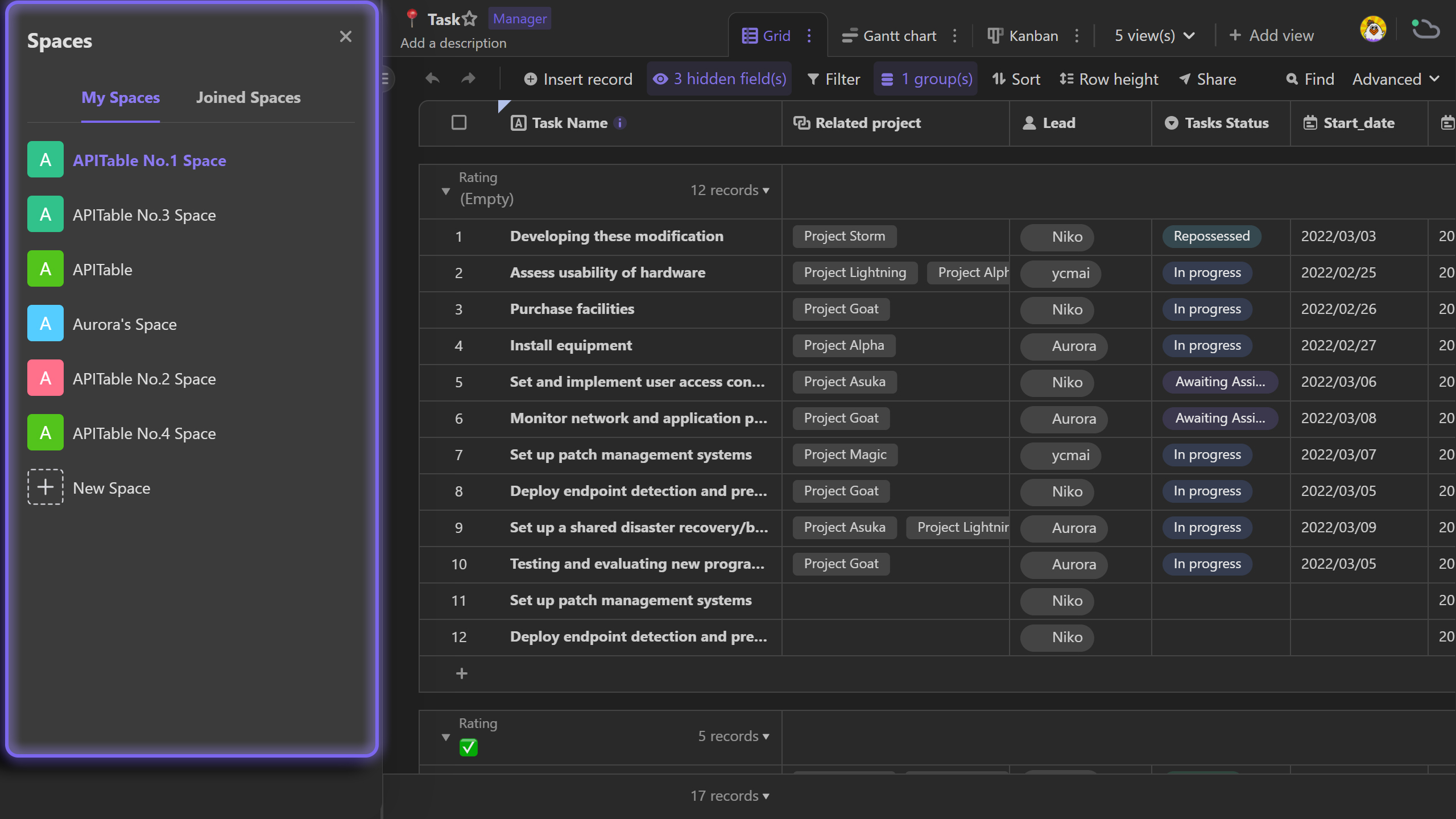Close the Spaces panel
Image resolution: width=1456 pixels, height=819 pixels.
[x=345, y=36]
